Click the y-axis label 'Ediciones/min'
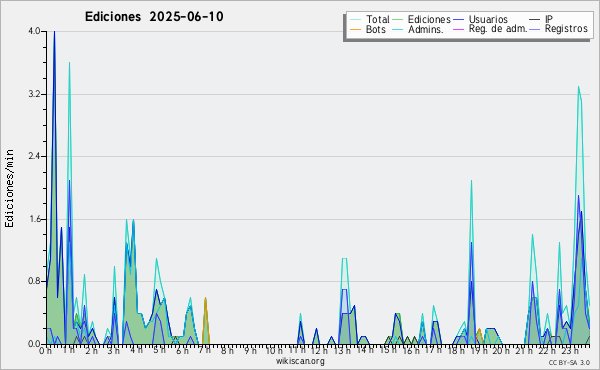Screen dimensions: 600x370 tap(9, 188)
